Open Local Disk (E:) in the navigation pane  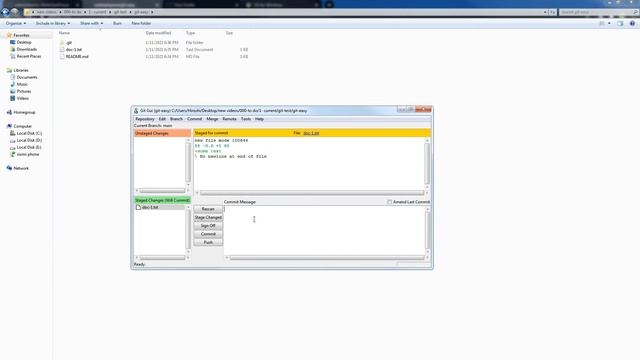pos(29,147)
